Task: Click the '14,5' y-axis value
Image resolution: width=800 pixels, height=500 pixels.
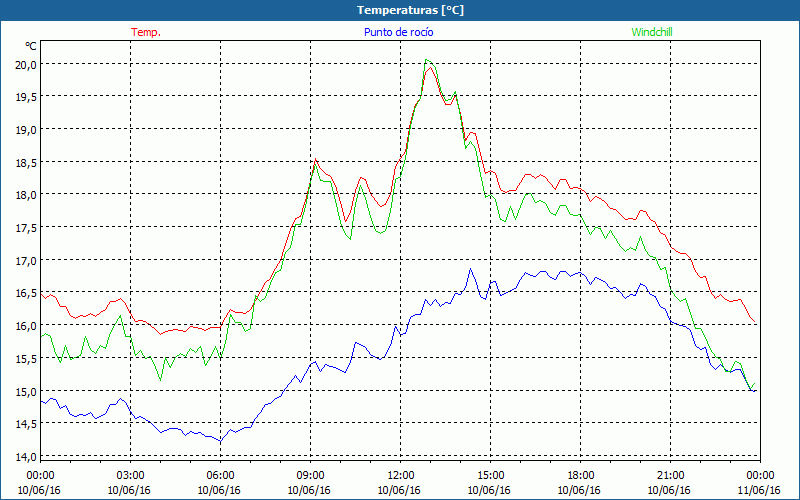Action: (x=26, y=424)
